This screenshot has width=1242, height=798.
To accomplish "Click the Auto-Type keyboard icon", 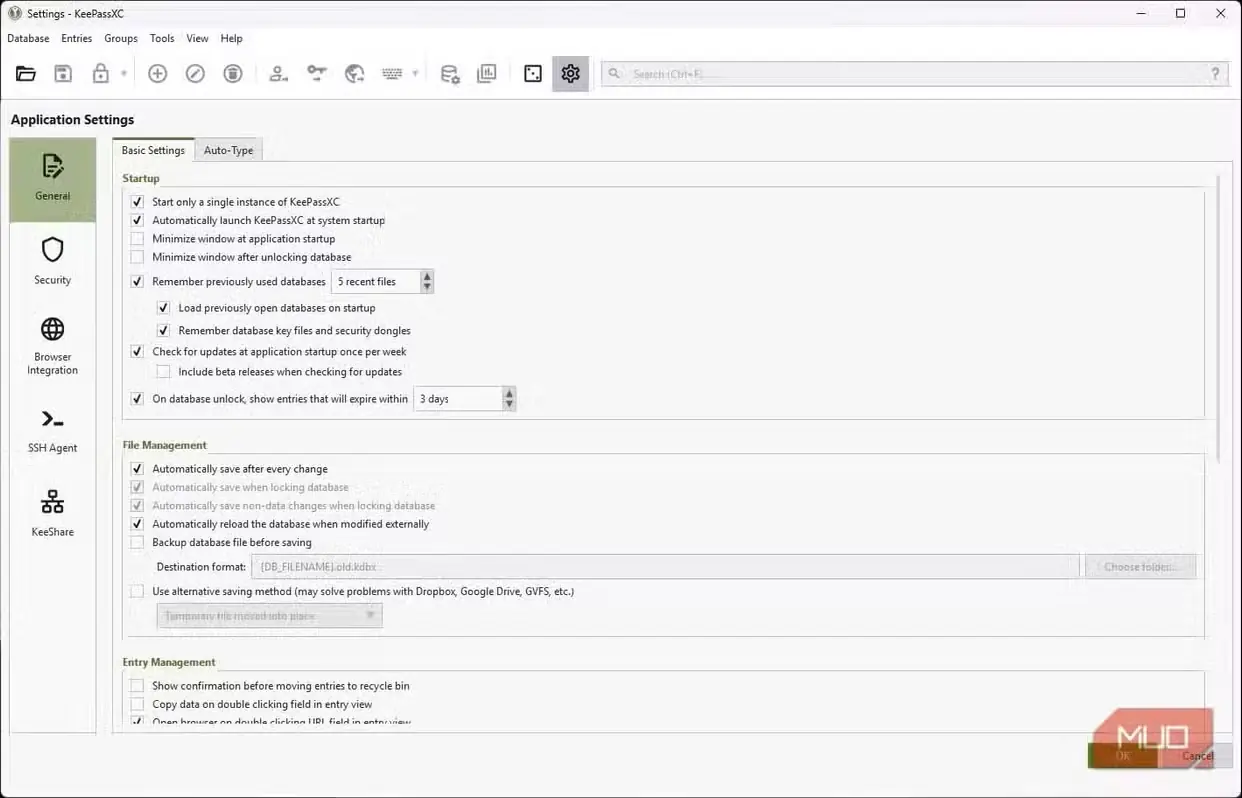I will pos(392,74).
